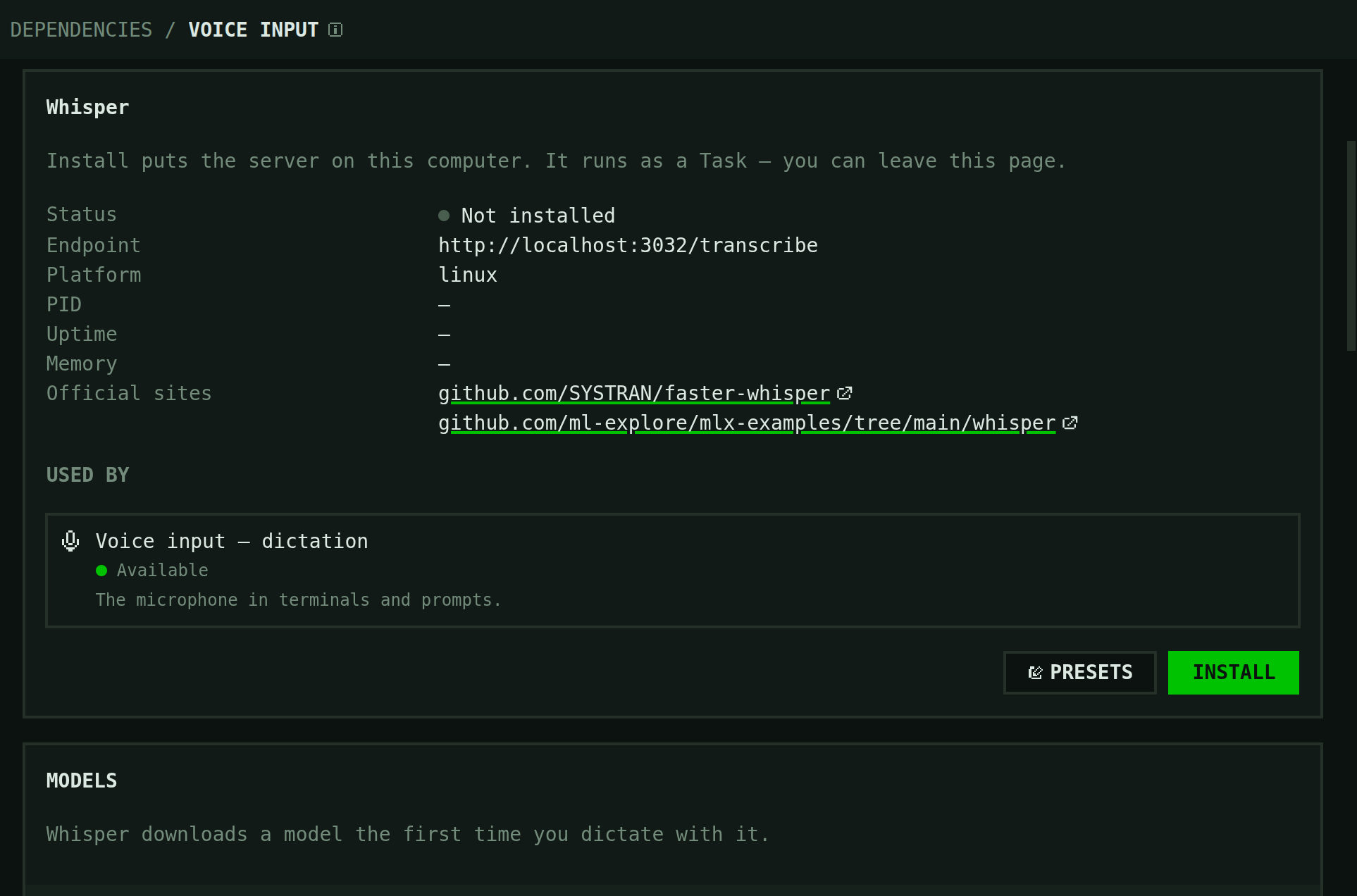Click the 'Endpoint' row label
This screenshot has height=896, width=1357.
[94, 245]
